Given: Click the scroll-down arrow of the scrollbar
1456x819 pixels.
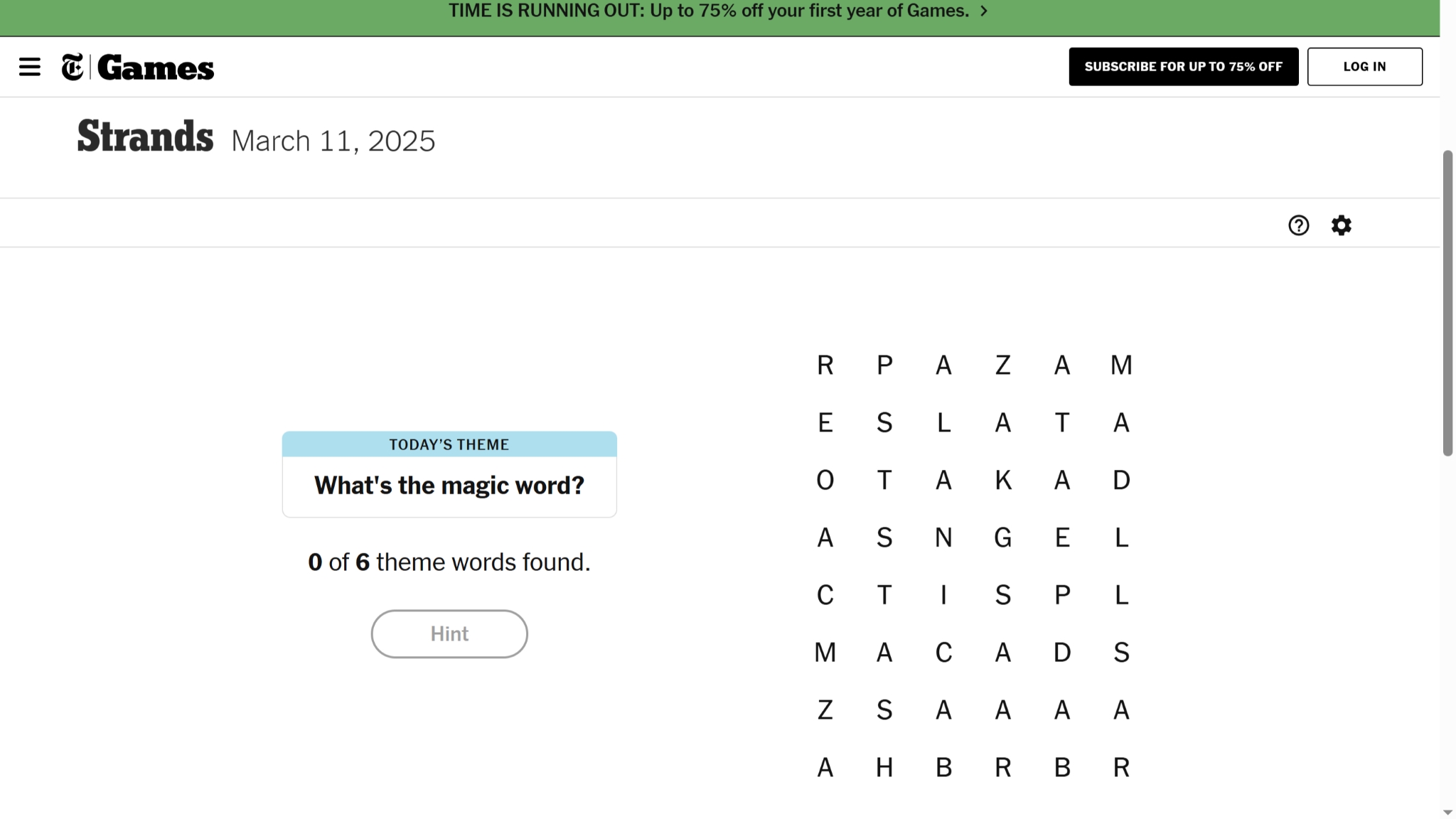Looking at the screenshot, I should point(1447,812).
